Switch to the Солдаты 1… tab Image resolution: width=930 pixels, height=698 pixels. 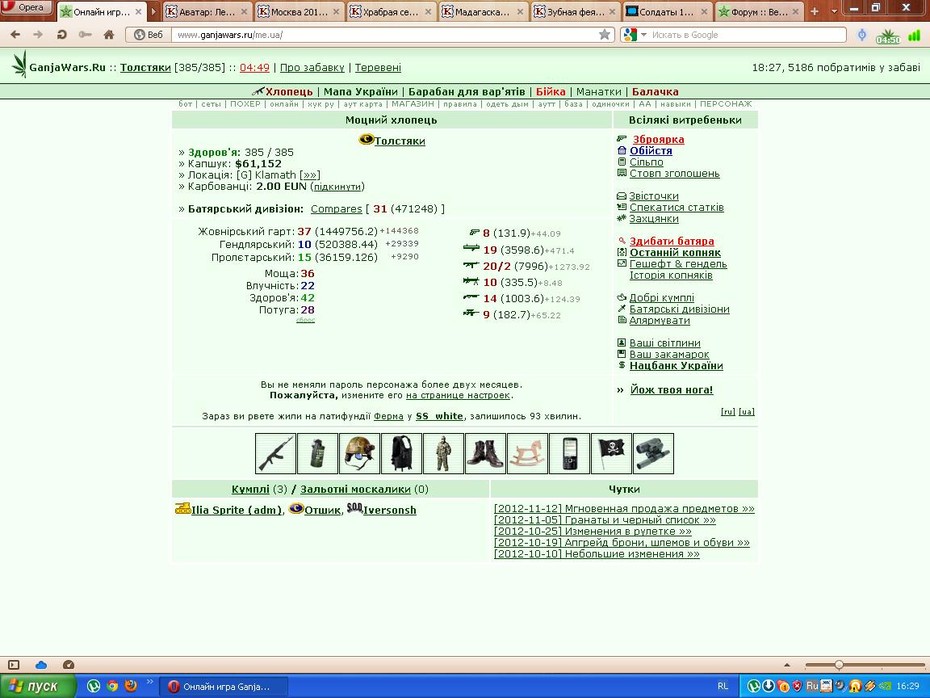(667, 11)
